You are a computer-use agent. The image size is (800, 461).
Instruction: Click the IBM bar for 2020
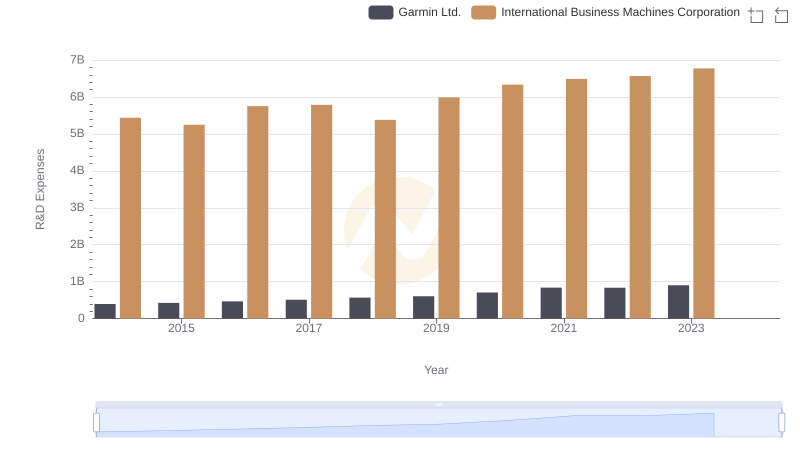[512, 201]
